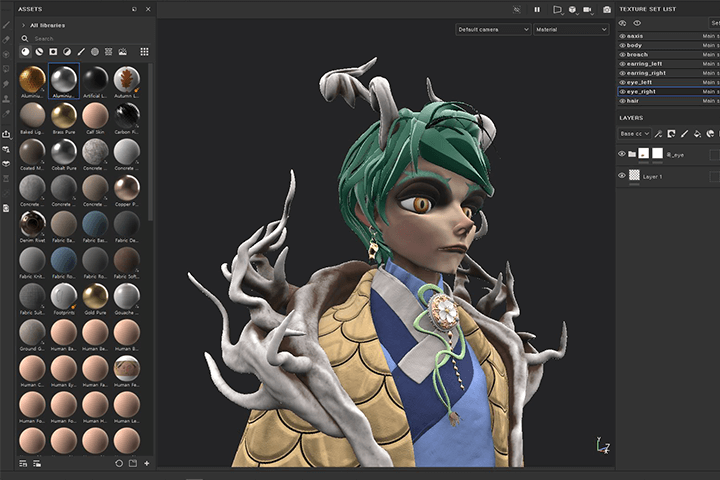
Task: Select the Material Picker eyedropper tool
Action: 6,114
